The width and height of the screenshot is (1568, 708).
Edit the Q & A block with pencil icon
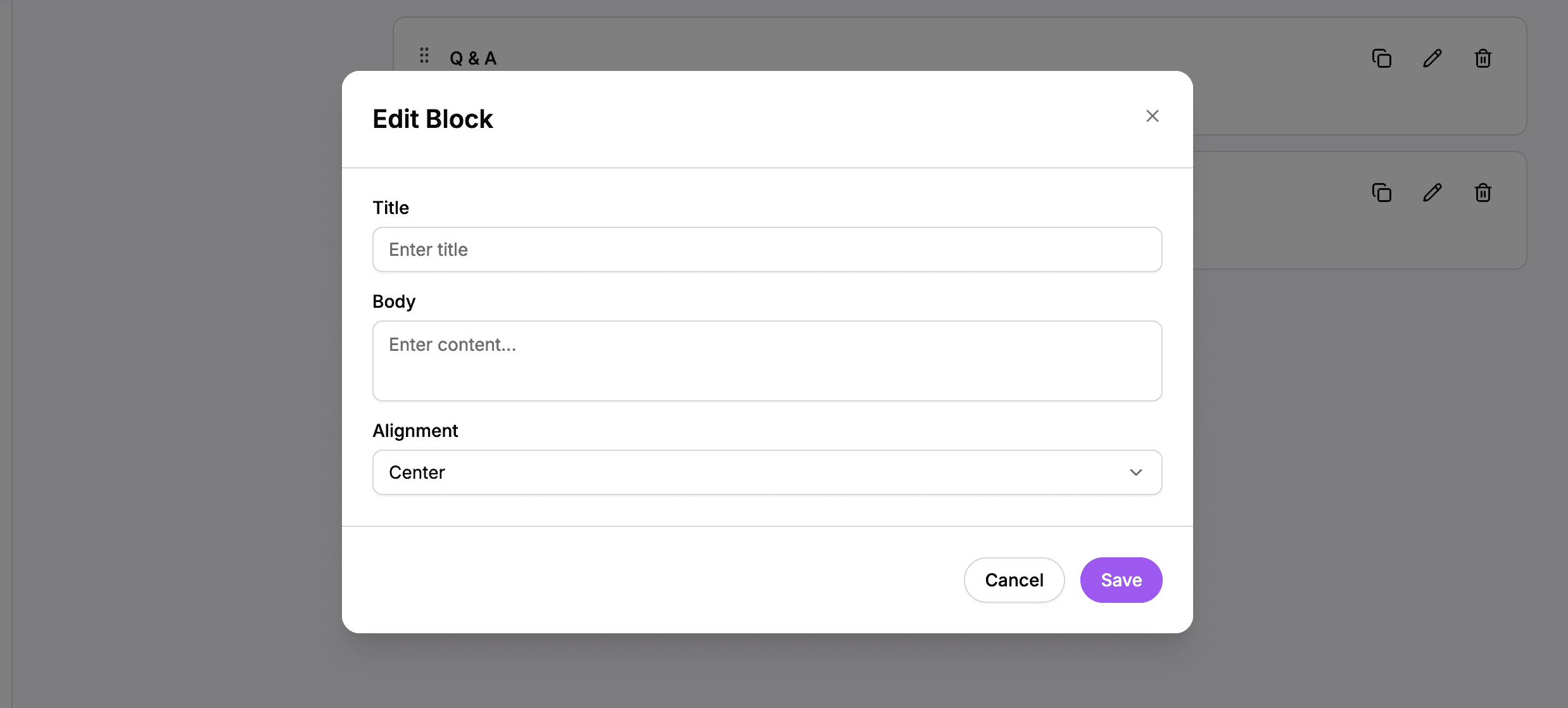click(x=1432, y=58)
